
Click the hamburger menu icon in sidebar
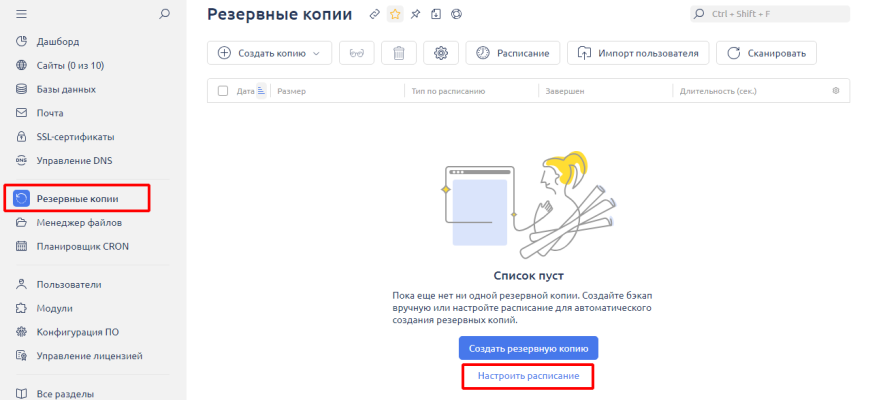coord(22,14)
